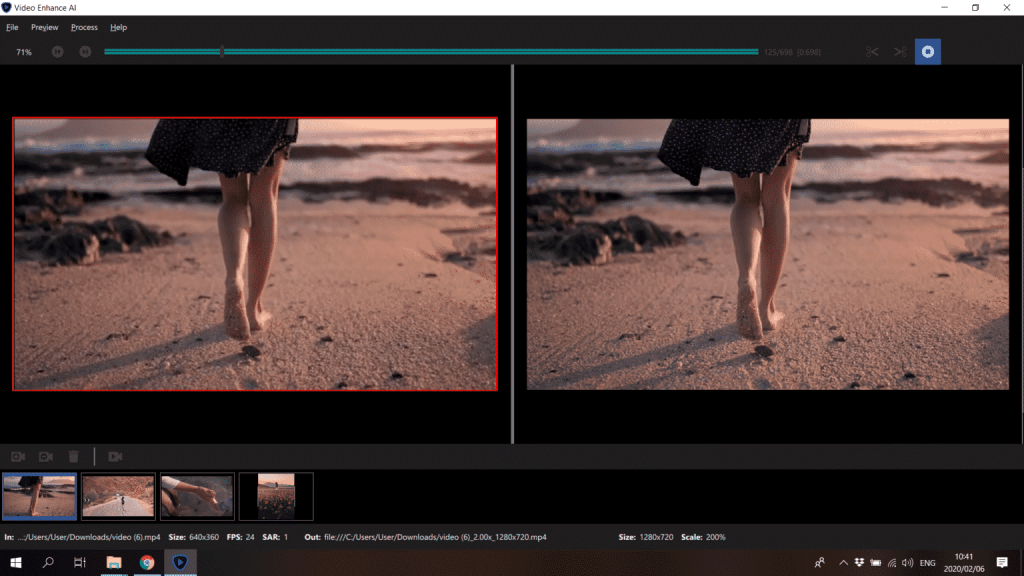Select the left original preview pane
This screenshot has height=576, width=1024.
click(x=254, y=253)
